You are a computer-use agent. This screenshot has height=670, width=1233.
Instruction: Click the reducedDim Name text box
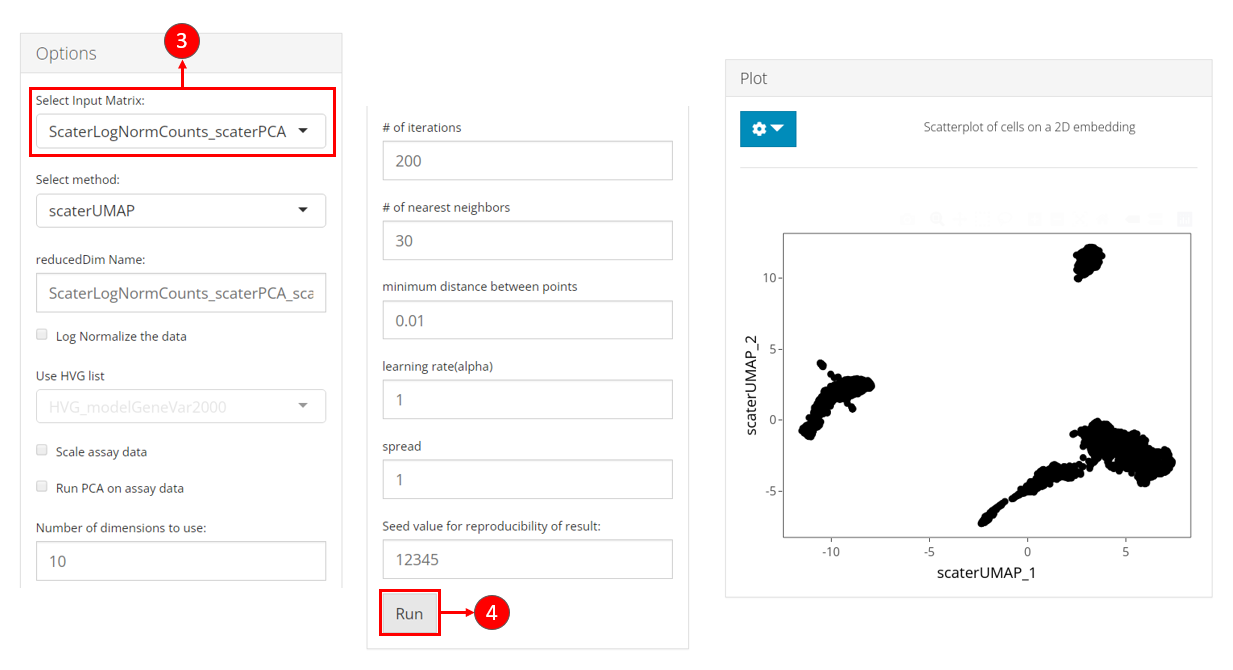tap(181, 294)
